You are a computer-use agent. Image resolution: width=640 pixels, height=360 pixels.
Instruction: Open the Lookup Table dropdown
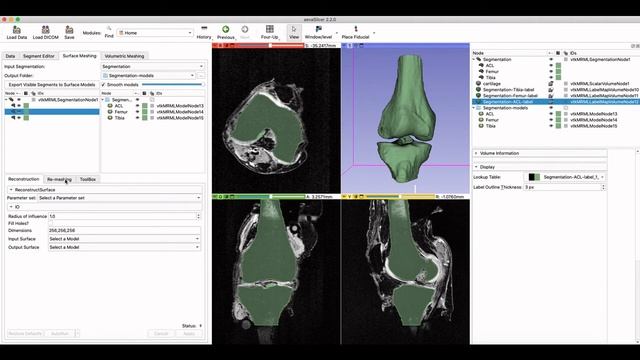click(565, 177)
